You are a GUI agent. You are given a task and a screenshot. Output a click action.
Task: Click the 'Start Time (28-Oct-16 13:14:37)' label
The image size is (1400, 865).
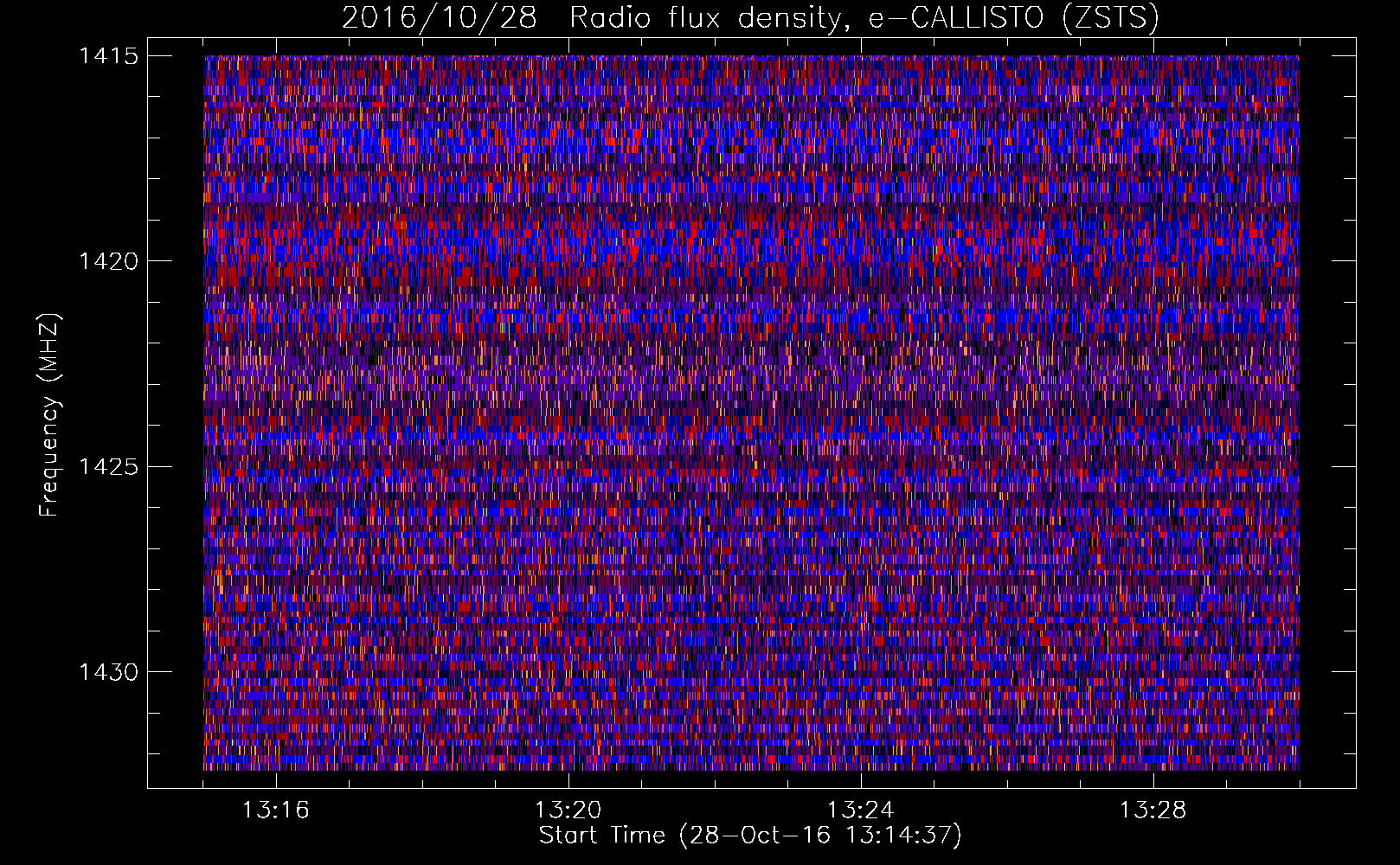[x=750, y=836]
